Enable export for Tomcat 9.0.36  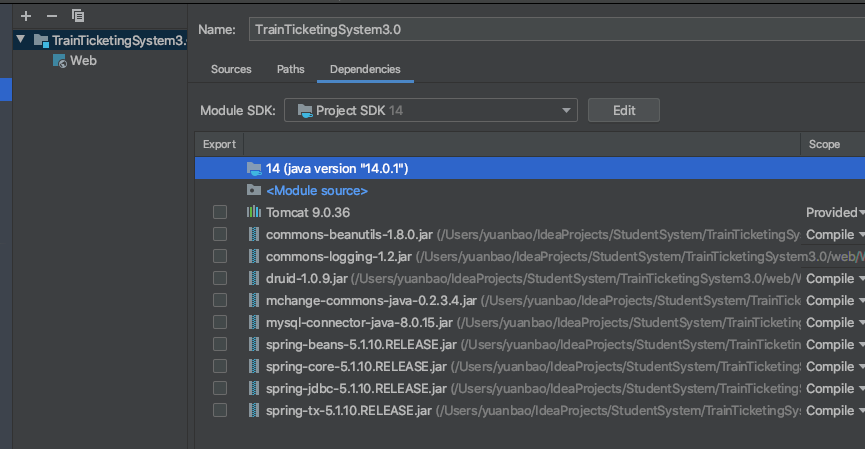tap(220, 212)
